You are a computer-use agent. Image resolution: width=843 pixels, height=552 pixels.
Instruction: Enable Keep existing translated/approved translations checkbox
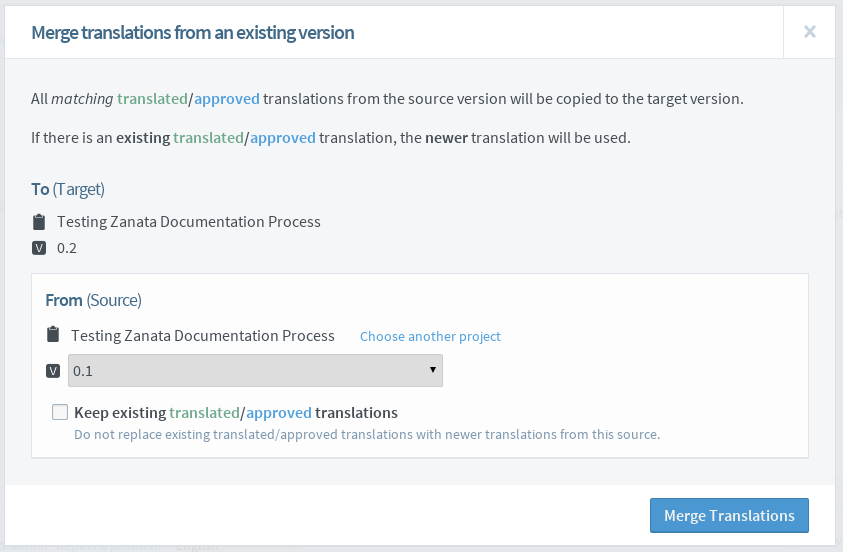point(60,412)
